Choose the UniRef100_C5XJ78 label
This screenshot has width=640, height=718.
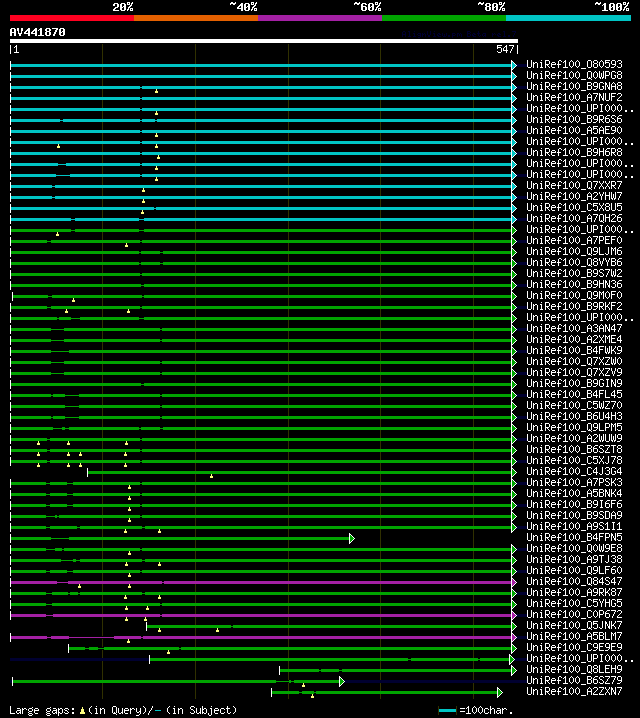[574, 460]
